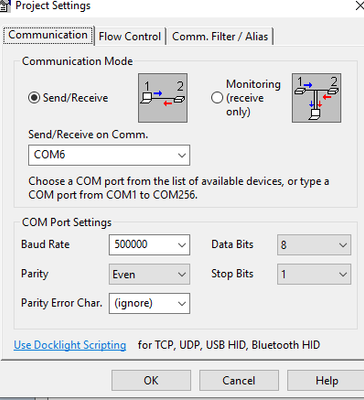The image size is (364, 400).
Task: Open the Parity dropdown showing Even
Action: 149,274
